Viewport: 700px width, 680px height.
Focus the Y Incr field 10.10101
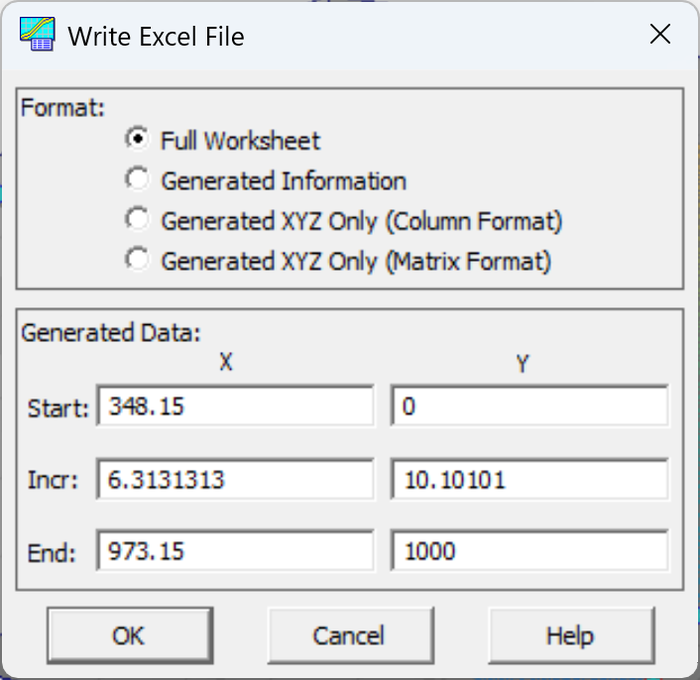530,479
